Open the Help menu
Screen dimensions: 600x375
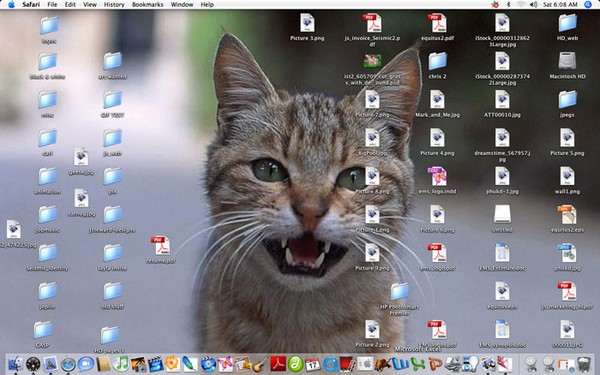[x=207, y=5]
